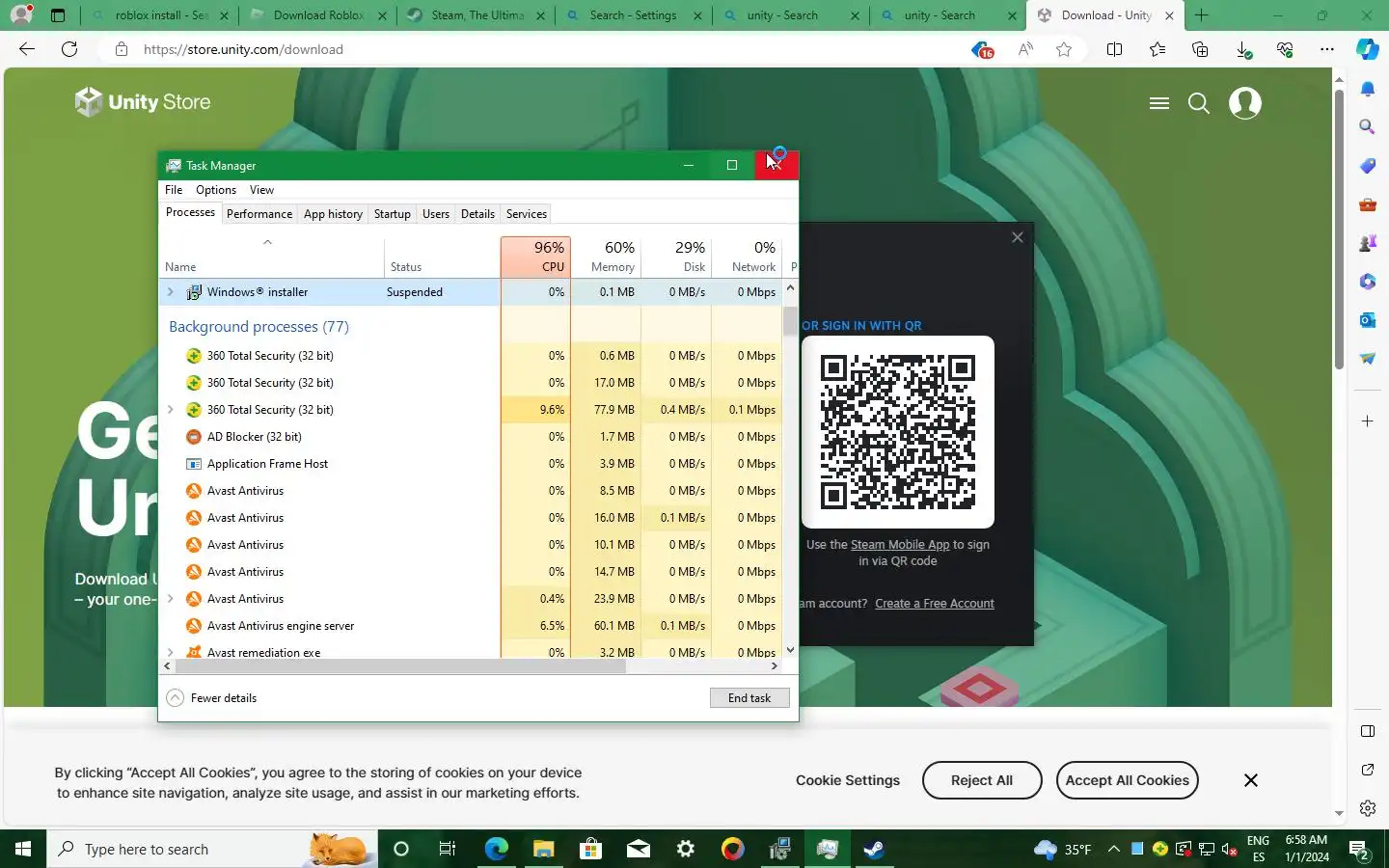Viewport: 1389px width, 868px height.
Task: Open Edge Settings and more menu
Action: pyautogui.click(x=1327, y=50)
